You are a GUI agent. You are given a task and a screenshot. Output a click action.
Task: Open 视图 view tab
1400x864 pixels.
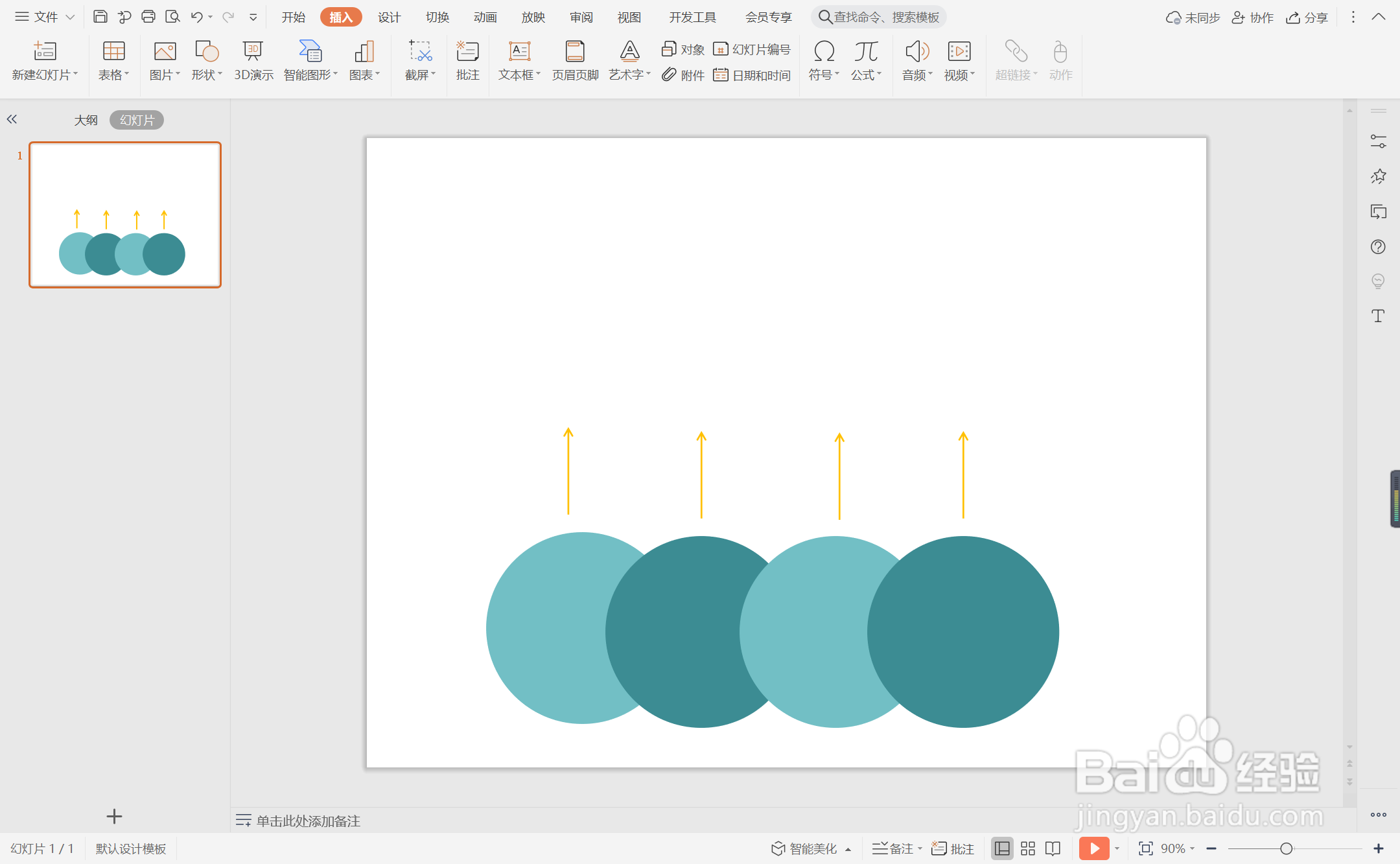pos(629,18)
